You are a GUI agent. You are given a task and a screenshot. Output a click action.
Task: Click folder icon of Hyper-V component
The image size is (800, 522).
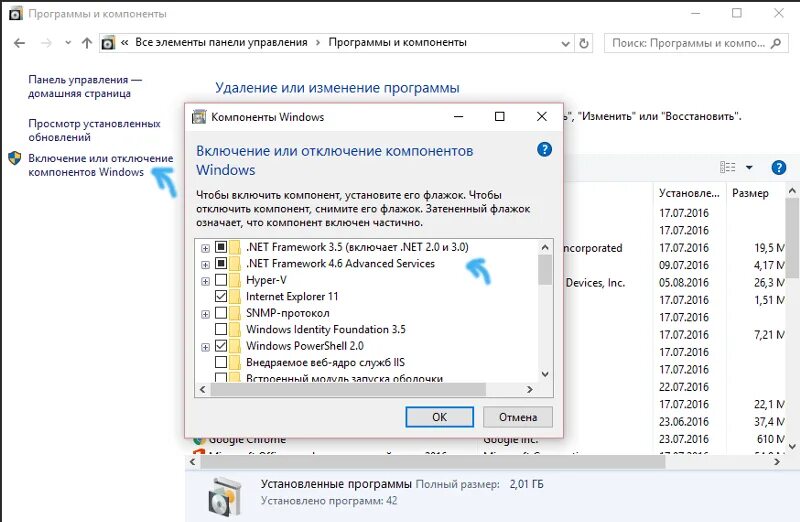[235, 280]
